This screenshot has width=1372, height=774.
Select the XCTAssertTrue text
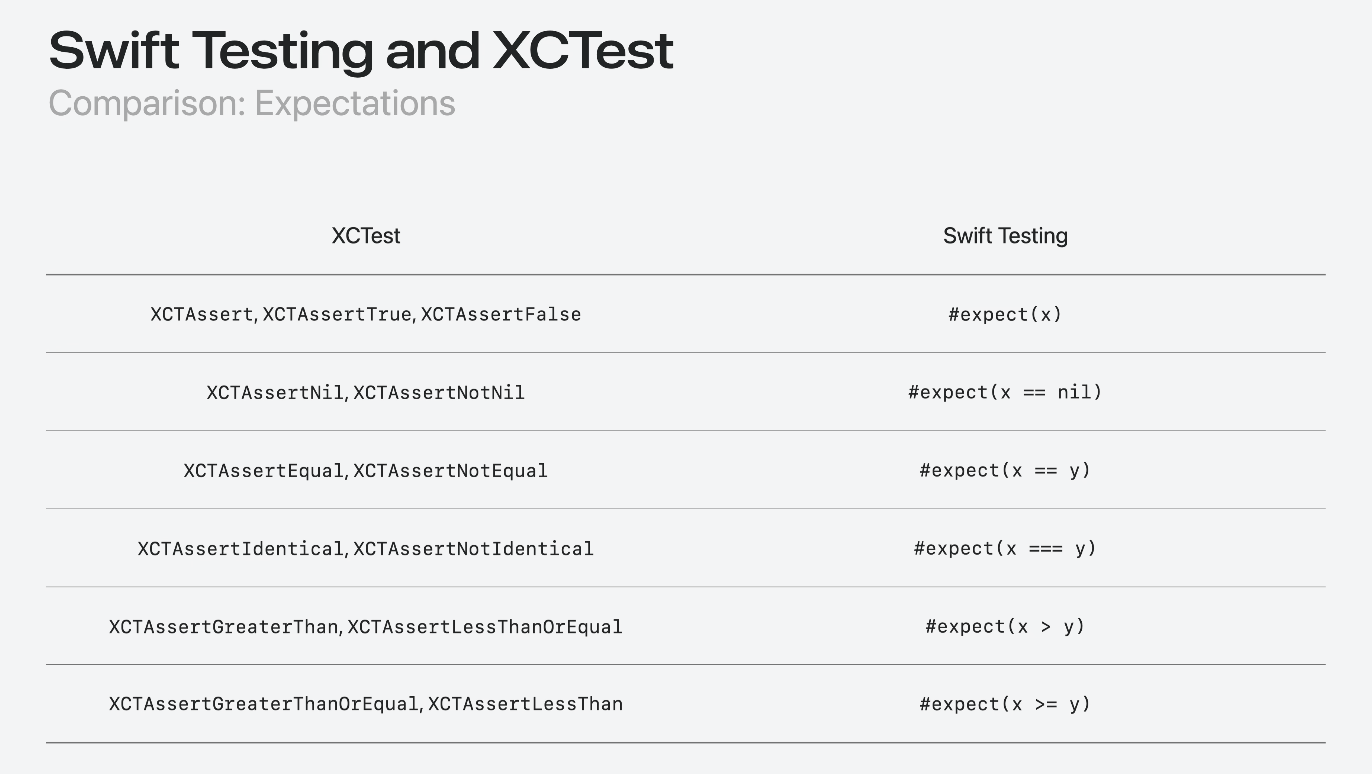click(x=337, y=314)
